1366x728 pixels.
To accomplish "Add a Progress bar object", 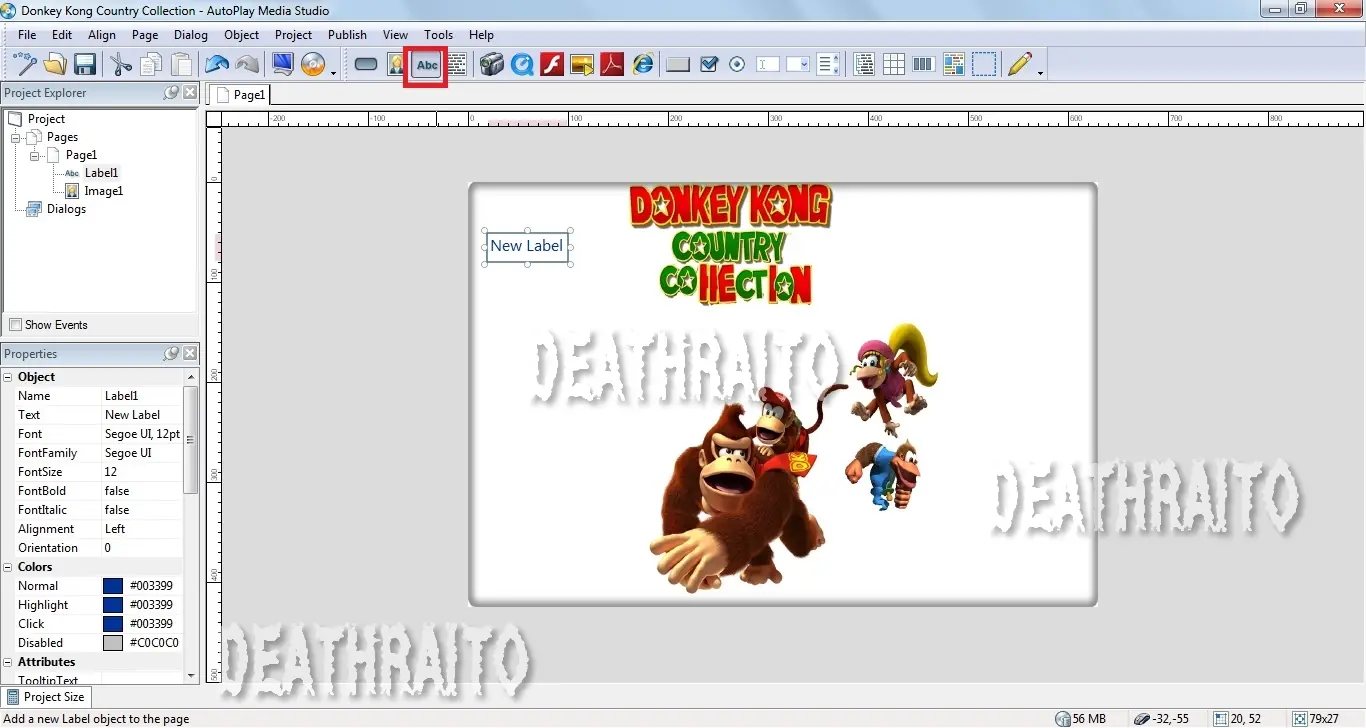I will tap(924, 65).
